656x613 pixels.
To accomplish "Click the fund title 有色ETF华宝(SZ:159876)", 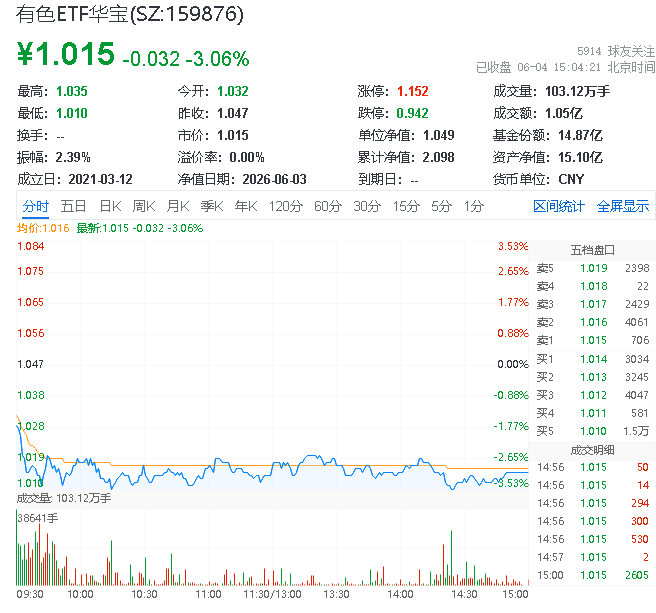I will click(130, 15).
